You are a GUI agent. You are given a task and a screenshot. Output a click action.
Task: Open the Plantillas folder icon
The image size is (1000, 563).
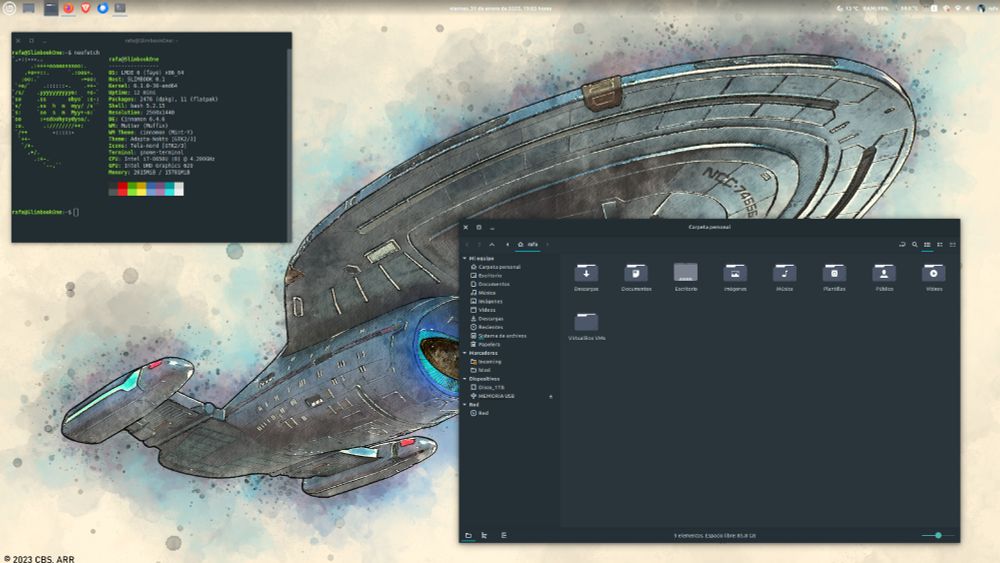click(x=834, y=273)
